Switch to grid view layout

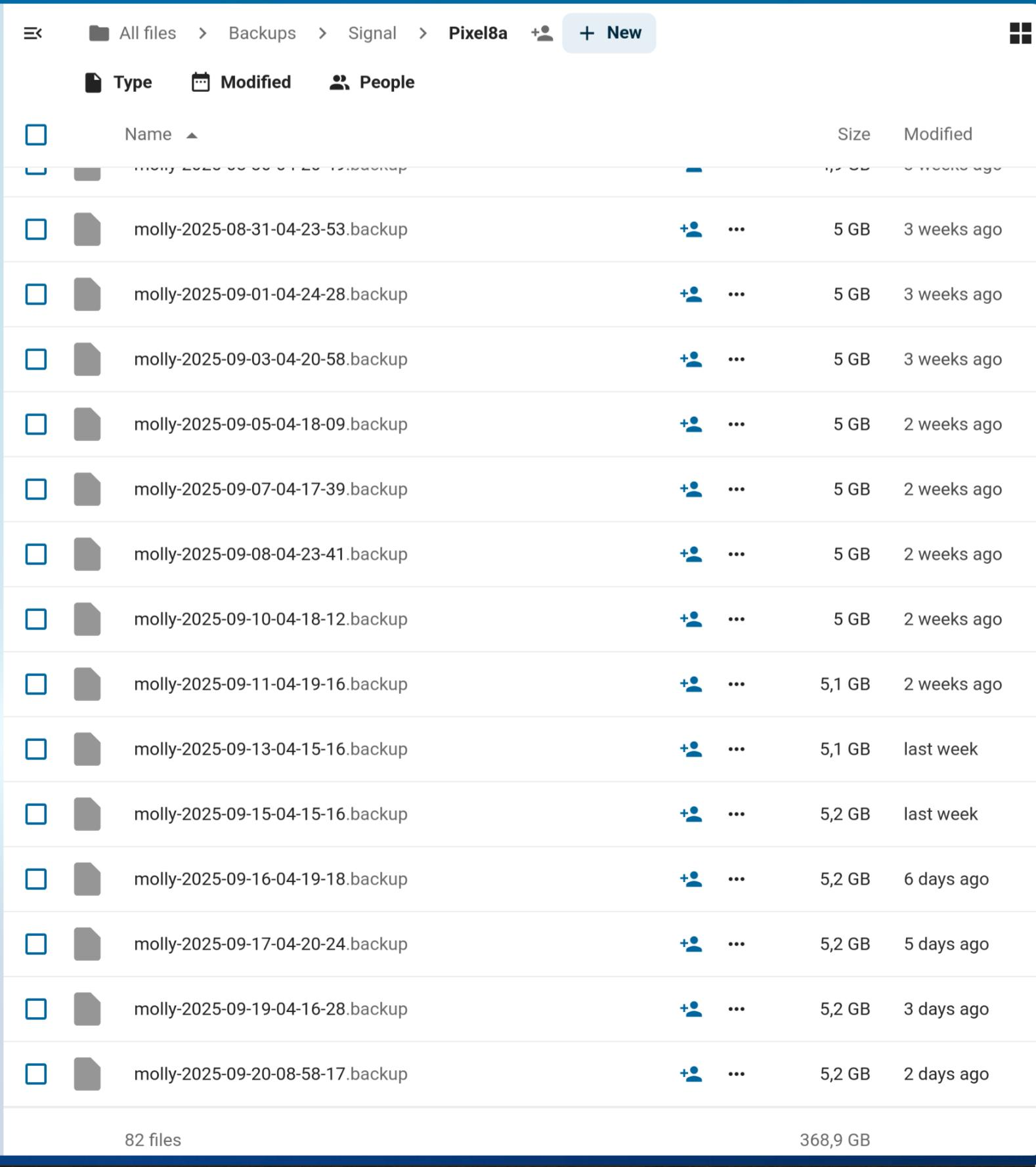(x=1020, y=33)
